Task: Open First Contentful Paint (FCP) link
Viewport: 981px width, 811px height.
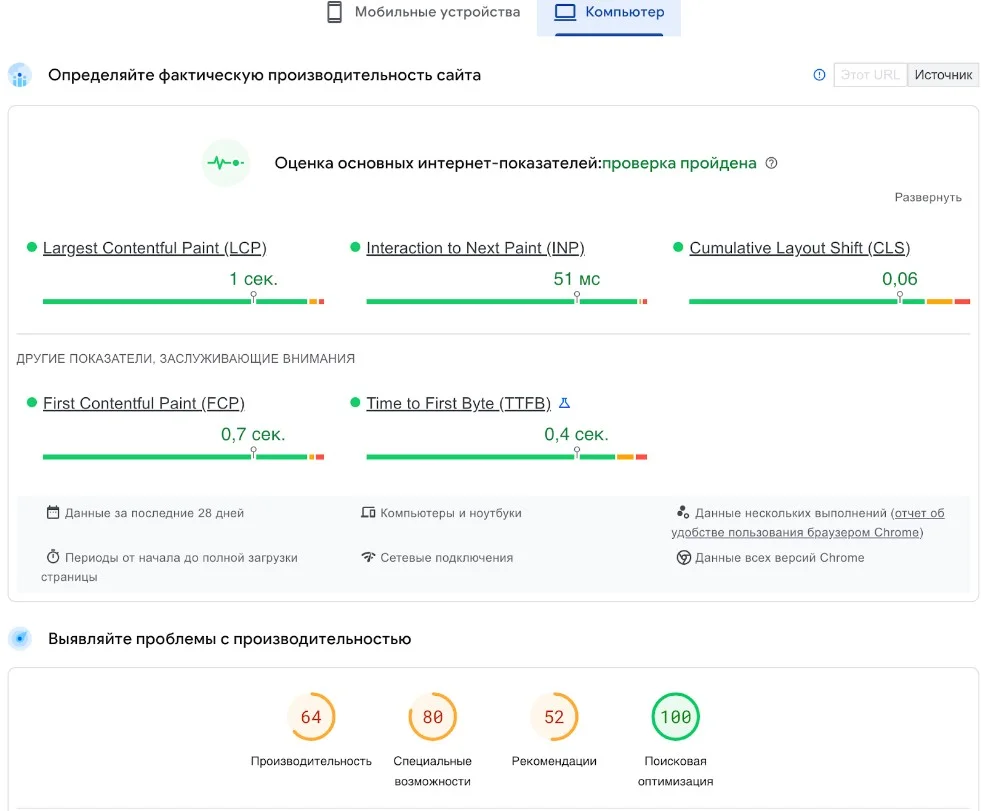Action: tap(144, 403)
